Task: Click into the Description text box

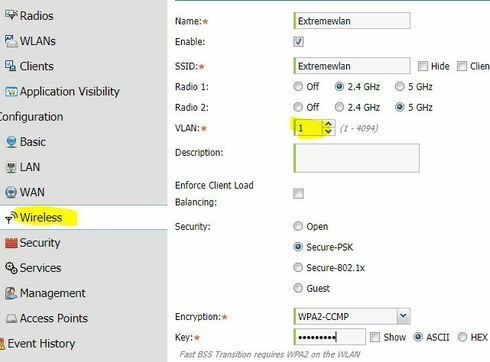Action: pyautogui.click(x=356, y=158)
